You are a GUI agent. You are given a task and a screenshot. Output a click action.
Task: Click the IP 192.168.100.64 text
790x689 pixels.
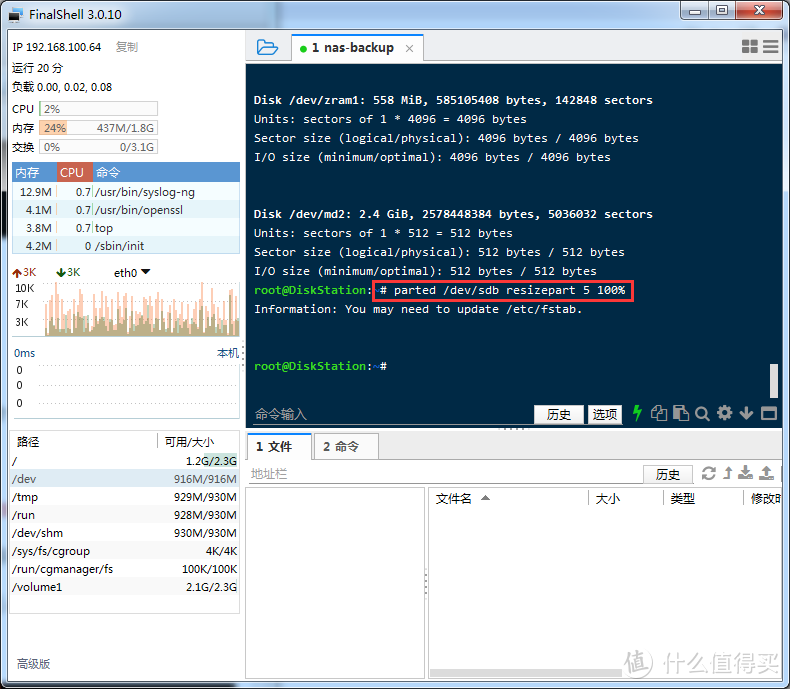(56, 47)
